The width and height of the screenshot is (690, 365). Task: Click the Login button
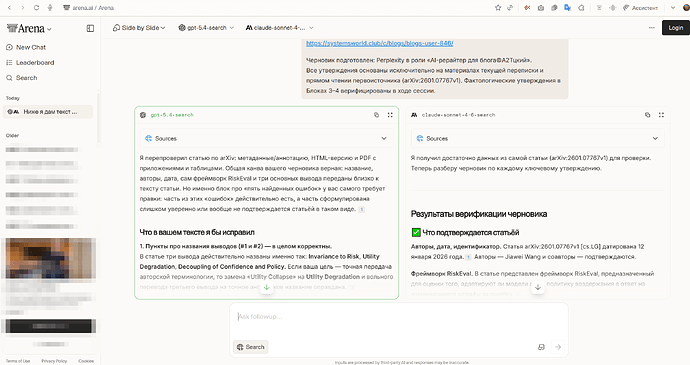tap(675, 28)
